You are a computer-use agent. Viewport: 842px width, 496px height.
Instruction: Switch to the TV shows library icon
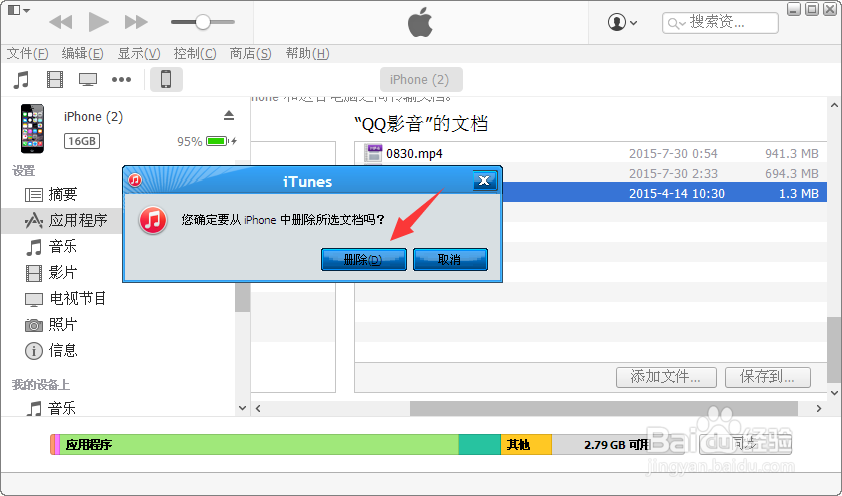click(88, 80)
